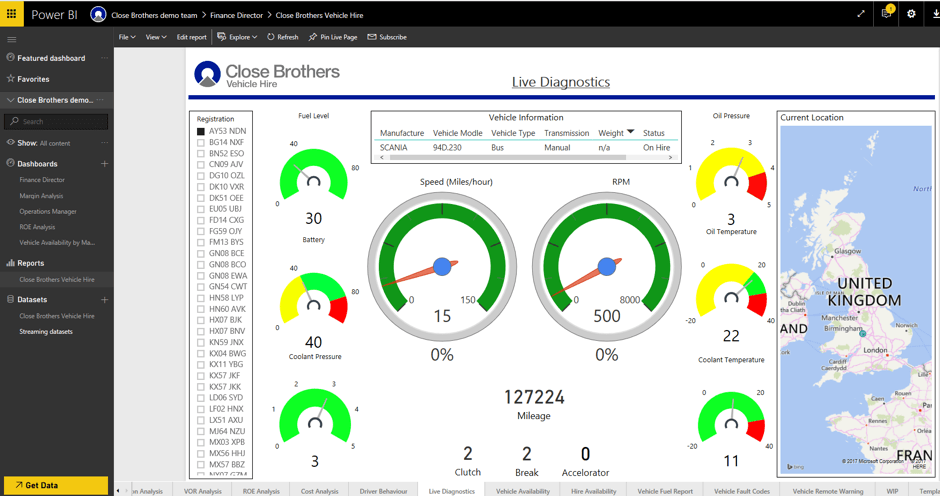Image resolution: width=940 pixels, height=496 pixels.
Task: Open Finance Director breadcrumb link
Action: click(236, 15)
